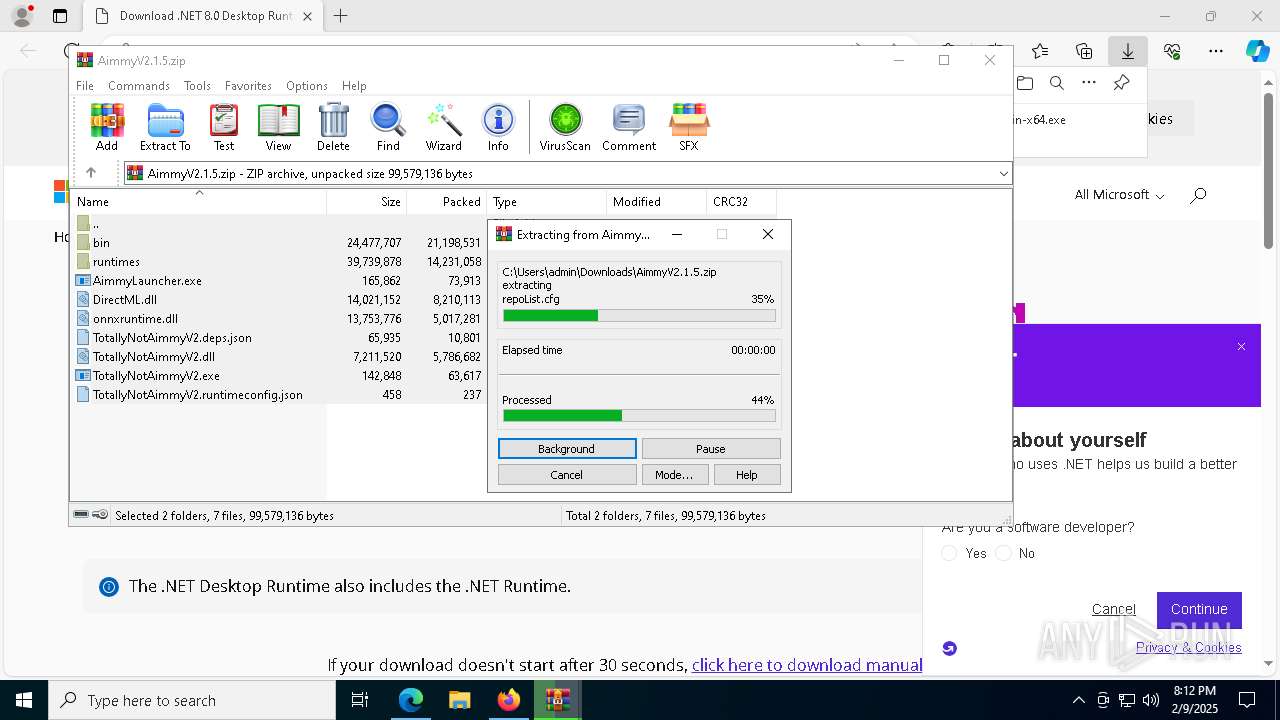The height and width of the screenshot is (720, 1280).
Task: Click the Help button in extraction dialog
Action: click(x=747, y=475)
